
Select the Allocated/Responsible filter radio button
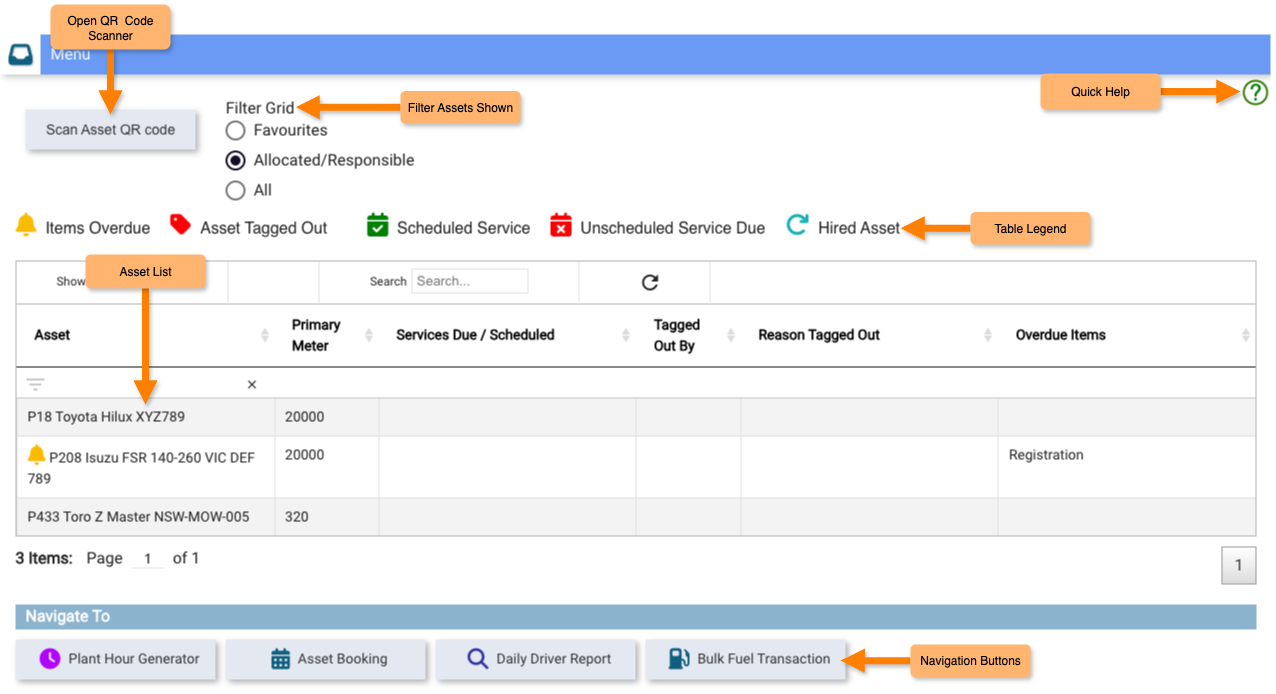tap(235, 160)
